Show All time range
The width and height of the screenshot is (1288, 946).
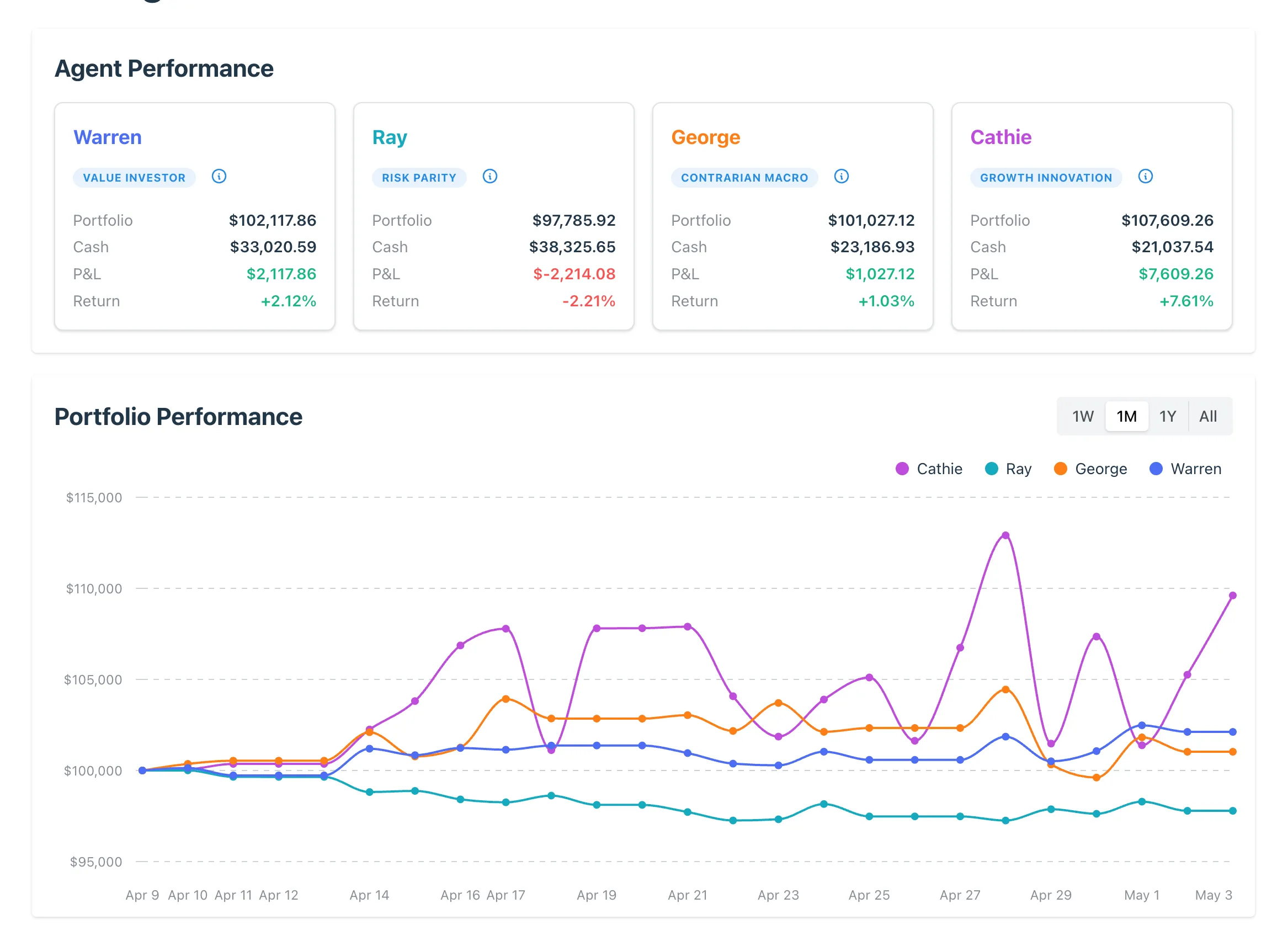tap(1208, 416)
